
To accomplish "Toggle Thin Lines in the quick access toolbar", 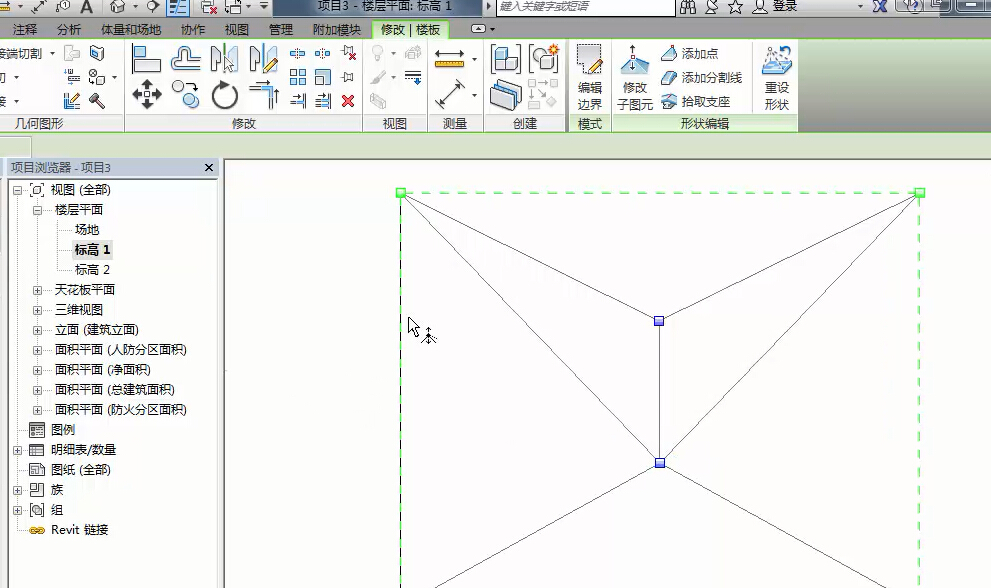I will tap(178, 7).
